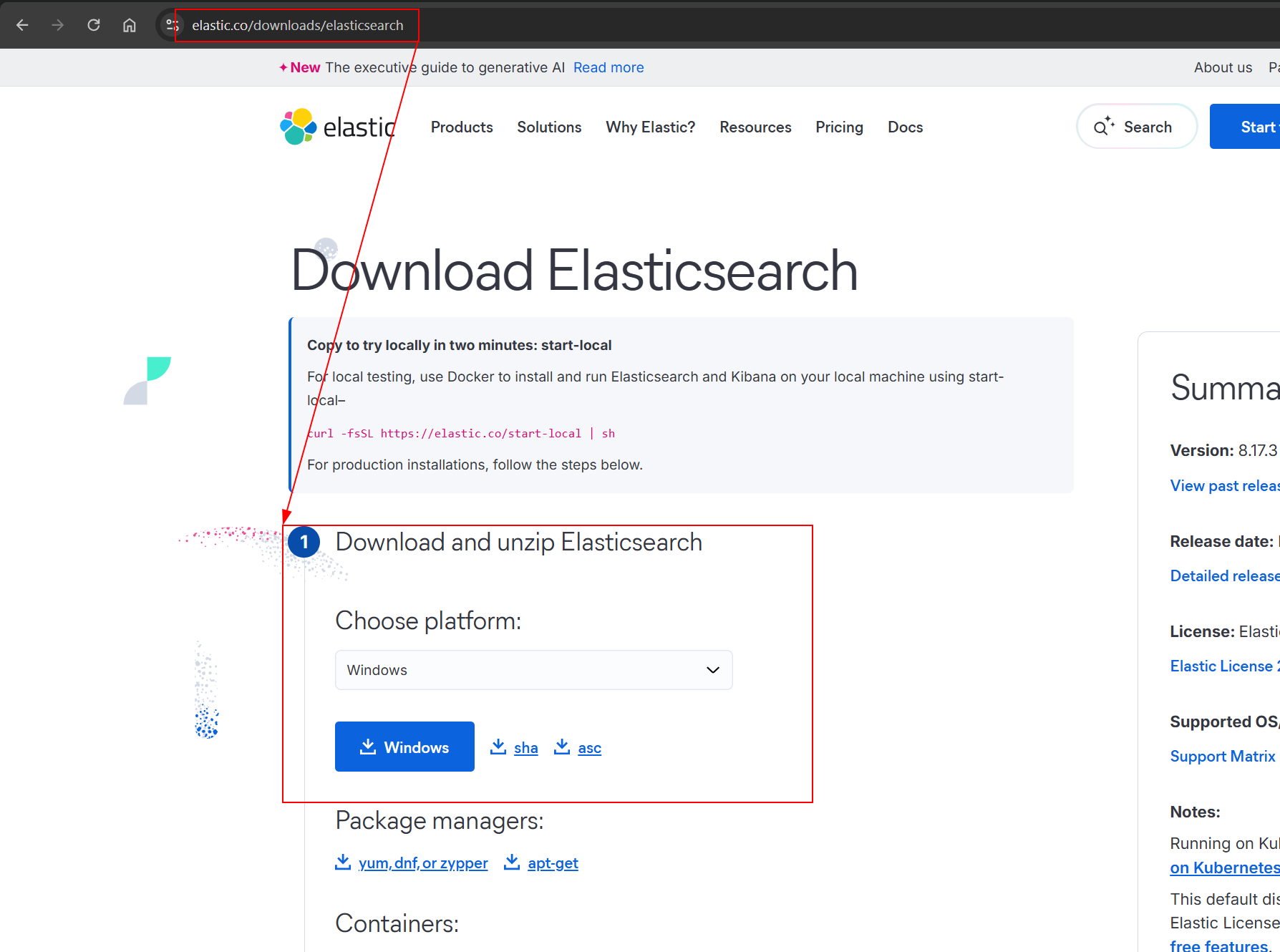Click the Search button

1137,127
